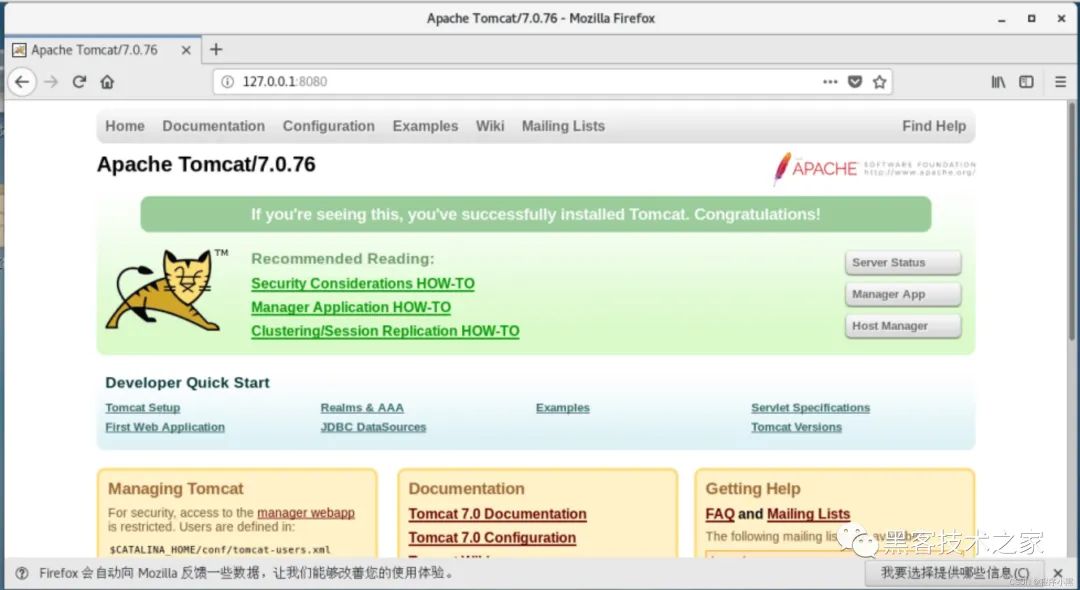Open Mailing Lists link in Getting Help

tap(808, 514)
